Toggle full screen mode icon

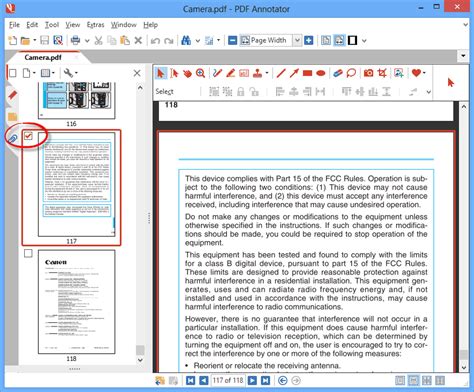352,41
